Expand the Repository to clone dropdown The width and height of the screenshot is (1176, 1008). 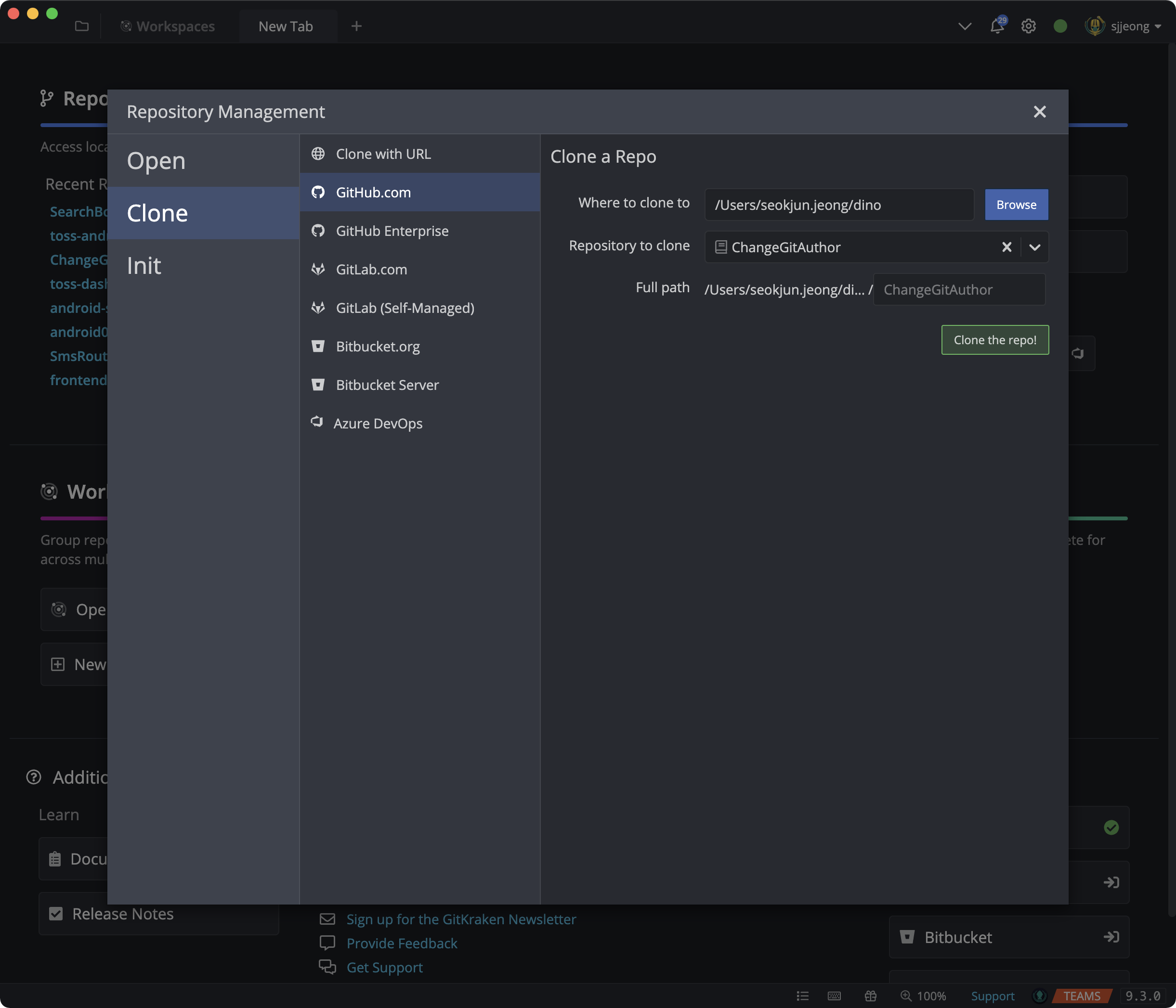[x=1034, y=247]
